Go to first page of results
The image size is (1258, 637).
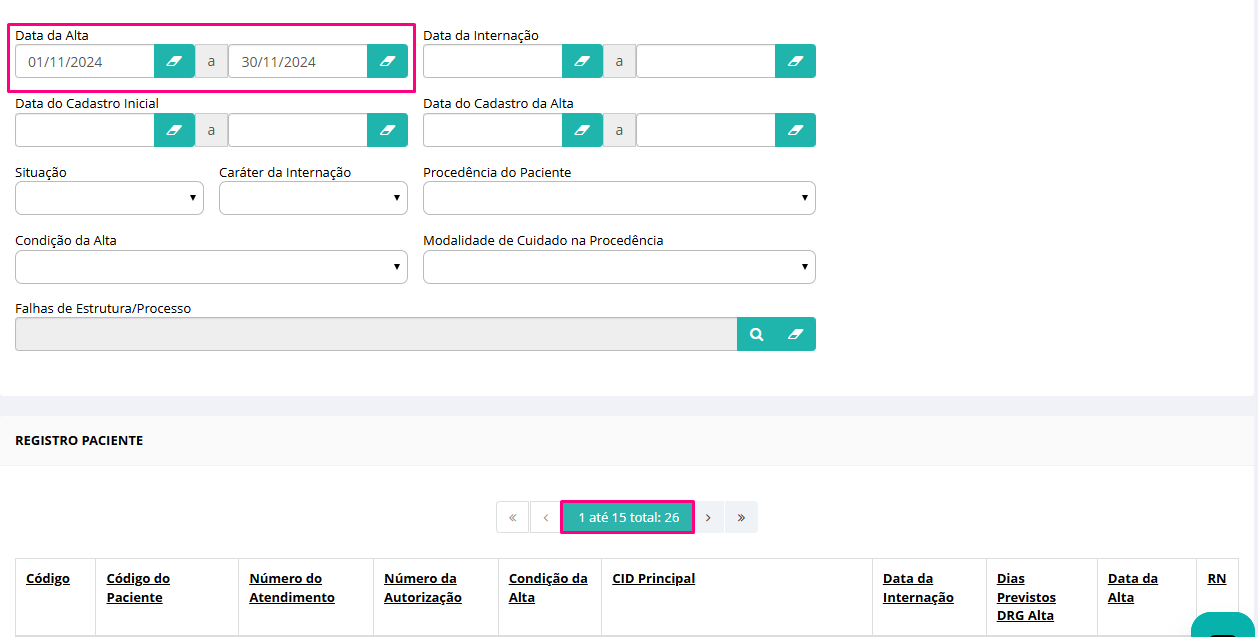click(512, 517)
